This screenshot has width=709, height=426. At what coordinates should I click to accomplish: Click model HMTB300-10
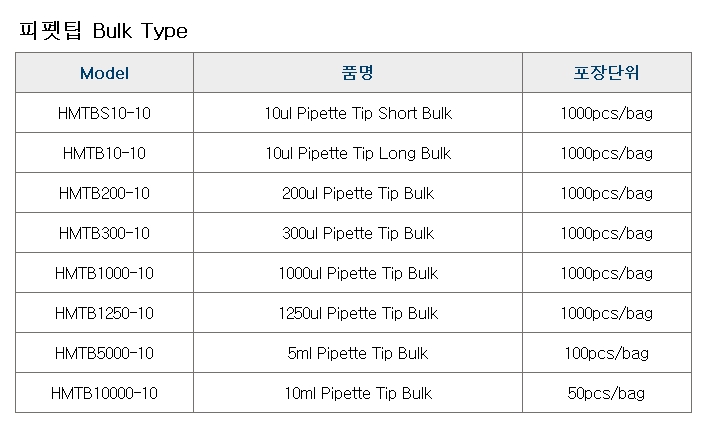[104, 233]
